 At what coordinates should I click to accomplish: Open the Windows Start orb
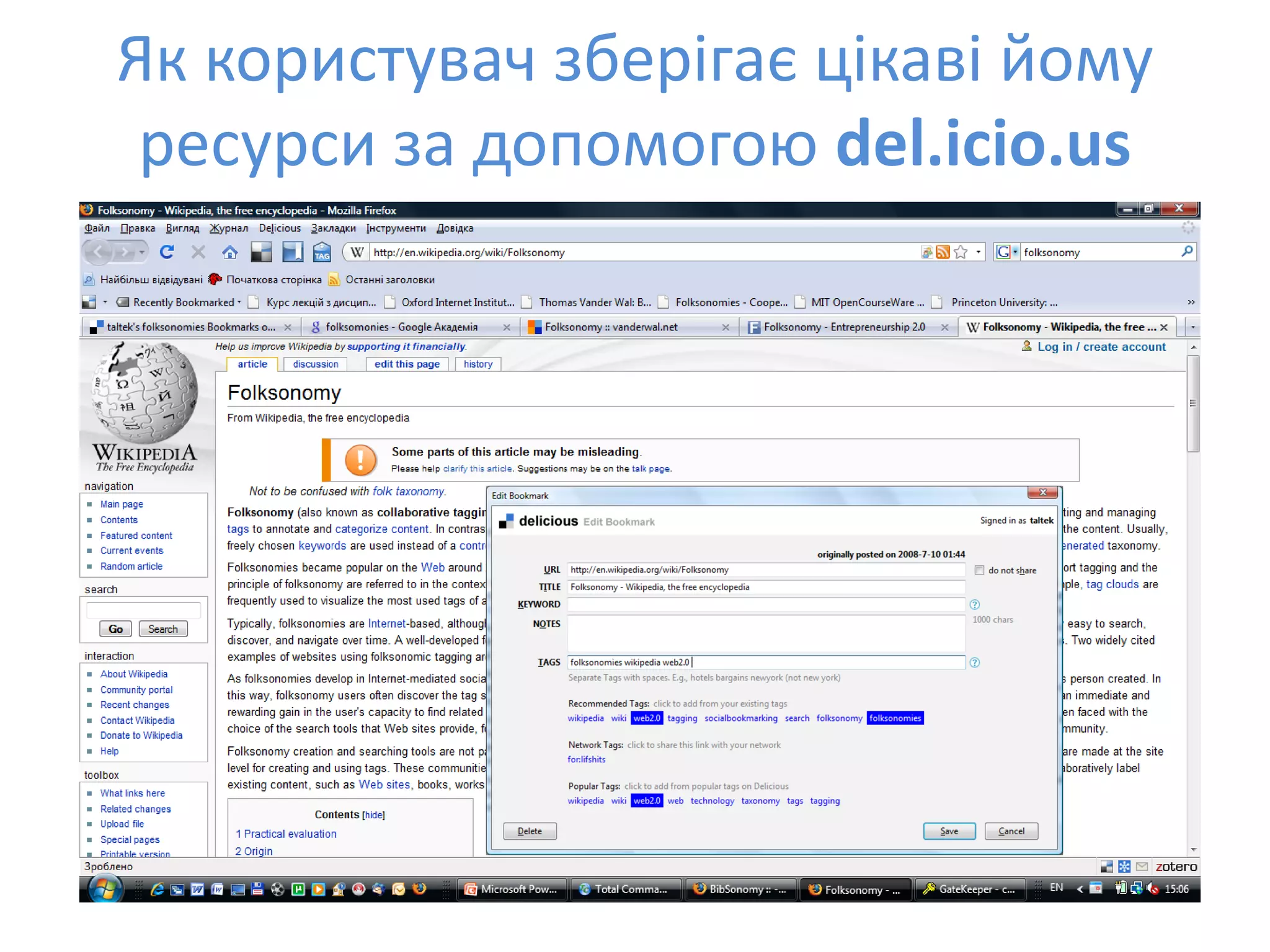105,889
